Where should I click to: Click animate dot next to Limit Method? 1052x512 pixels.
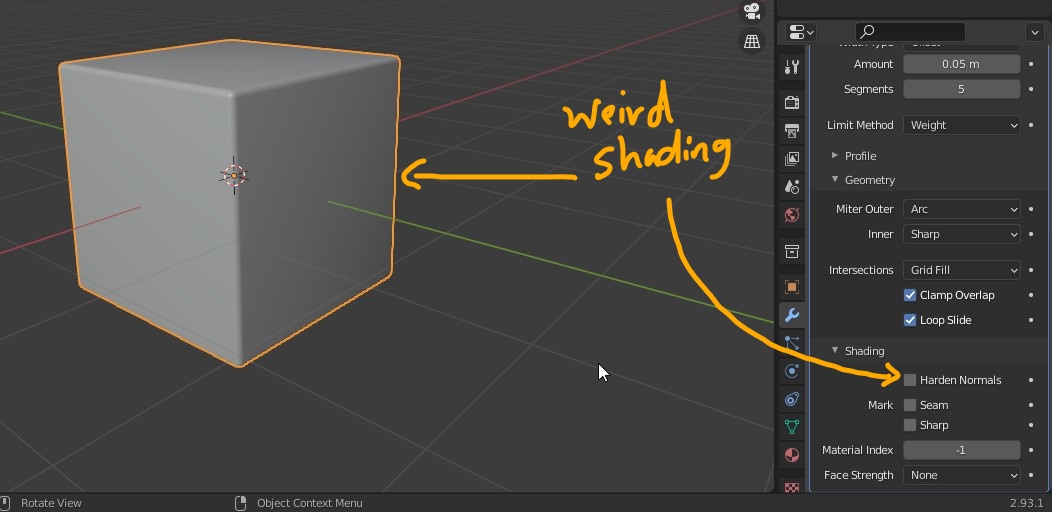pos(1031,125)
